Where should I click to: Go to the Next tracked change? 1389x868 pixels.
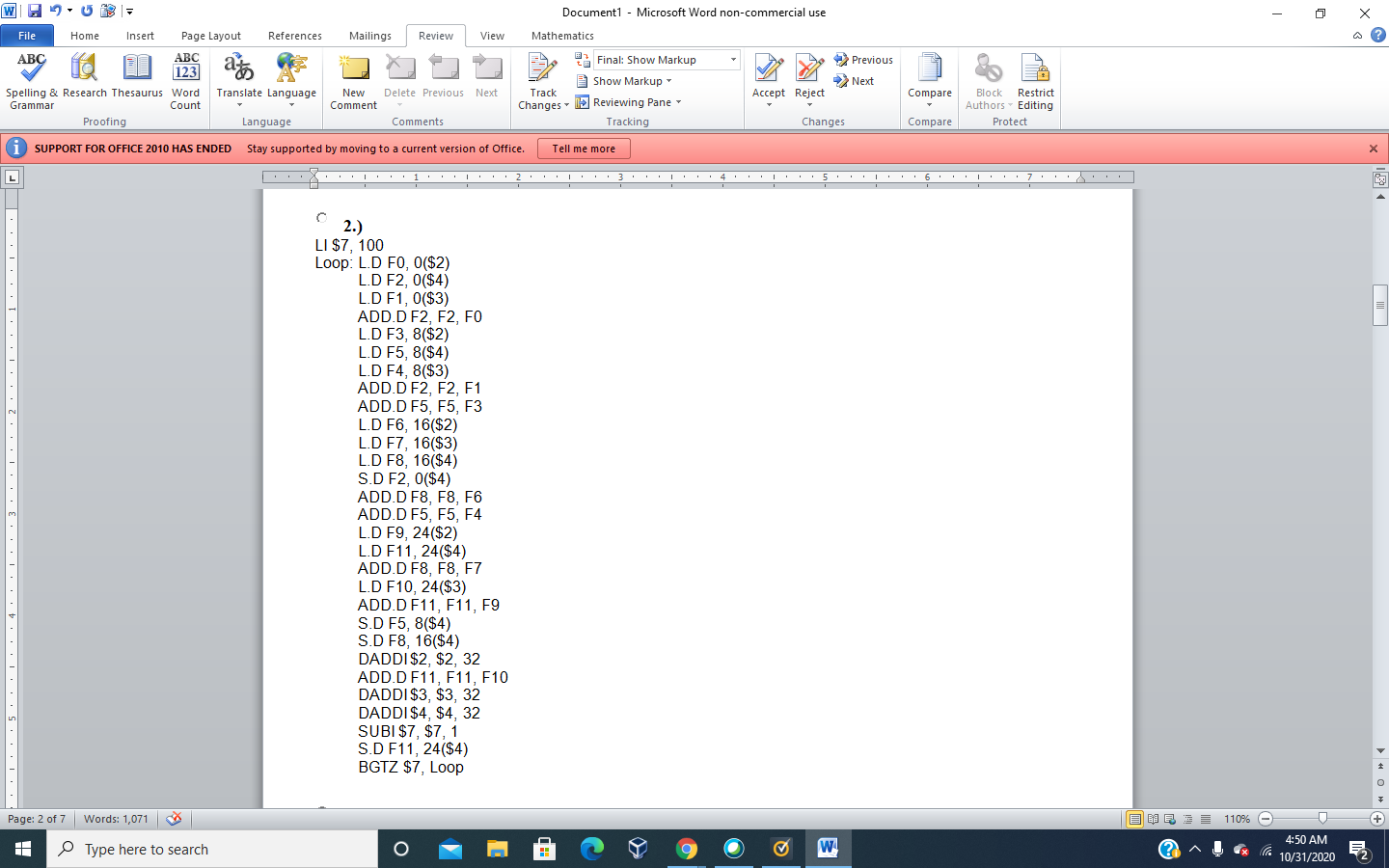pyautogui.click(x=855, y=81)
